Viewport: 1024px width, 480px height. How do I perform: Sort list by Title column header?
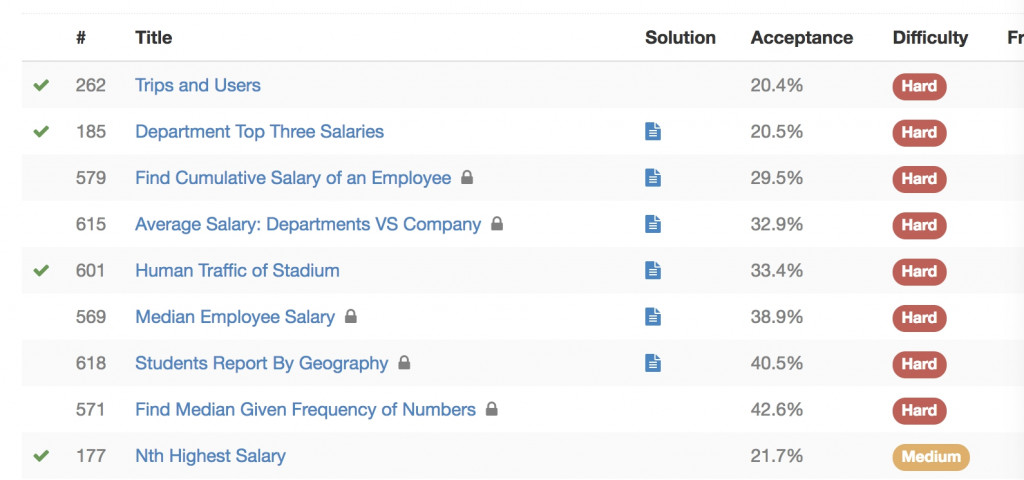(153, 38)
